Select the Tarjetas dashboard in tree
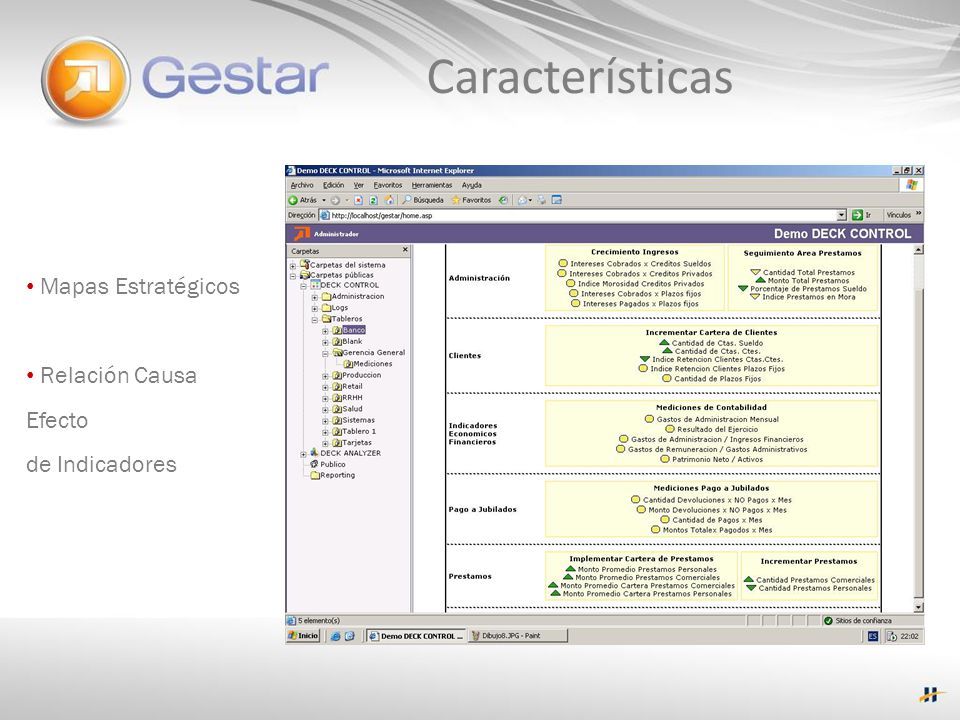This screenshot has width=960, height=720. (357, 443)
